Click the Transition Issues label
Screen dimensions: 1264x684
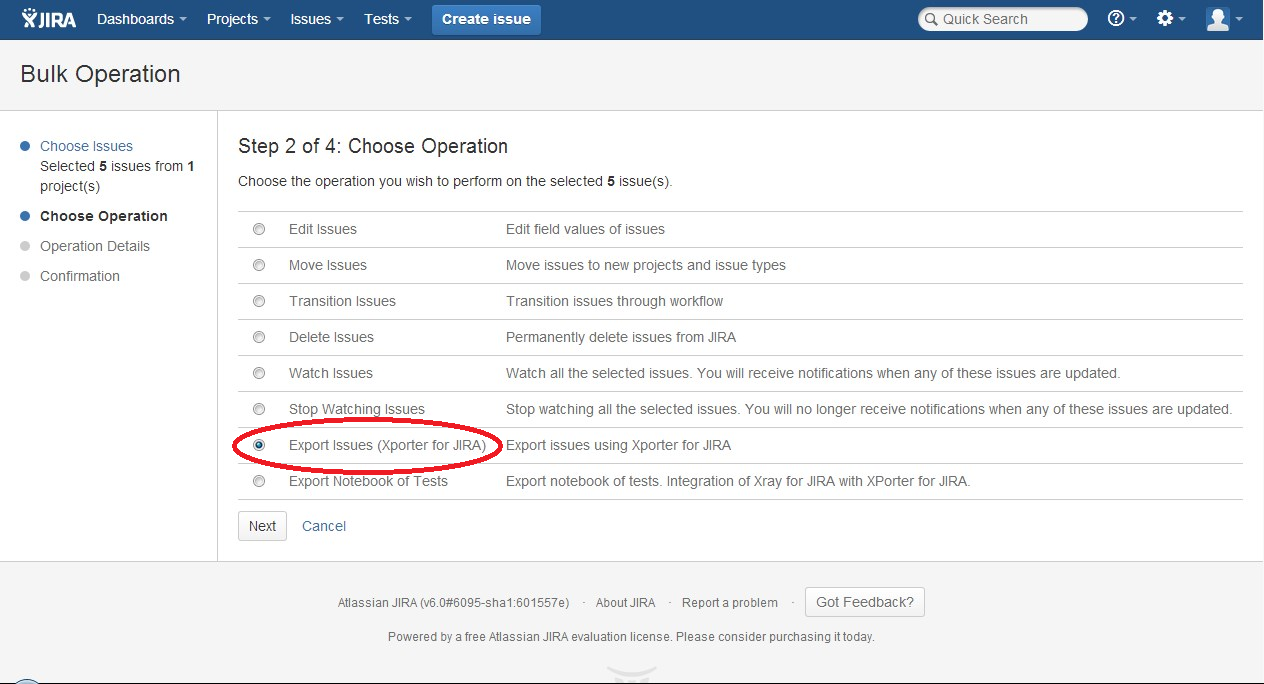point(342,301)
